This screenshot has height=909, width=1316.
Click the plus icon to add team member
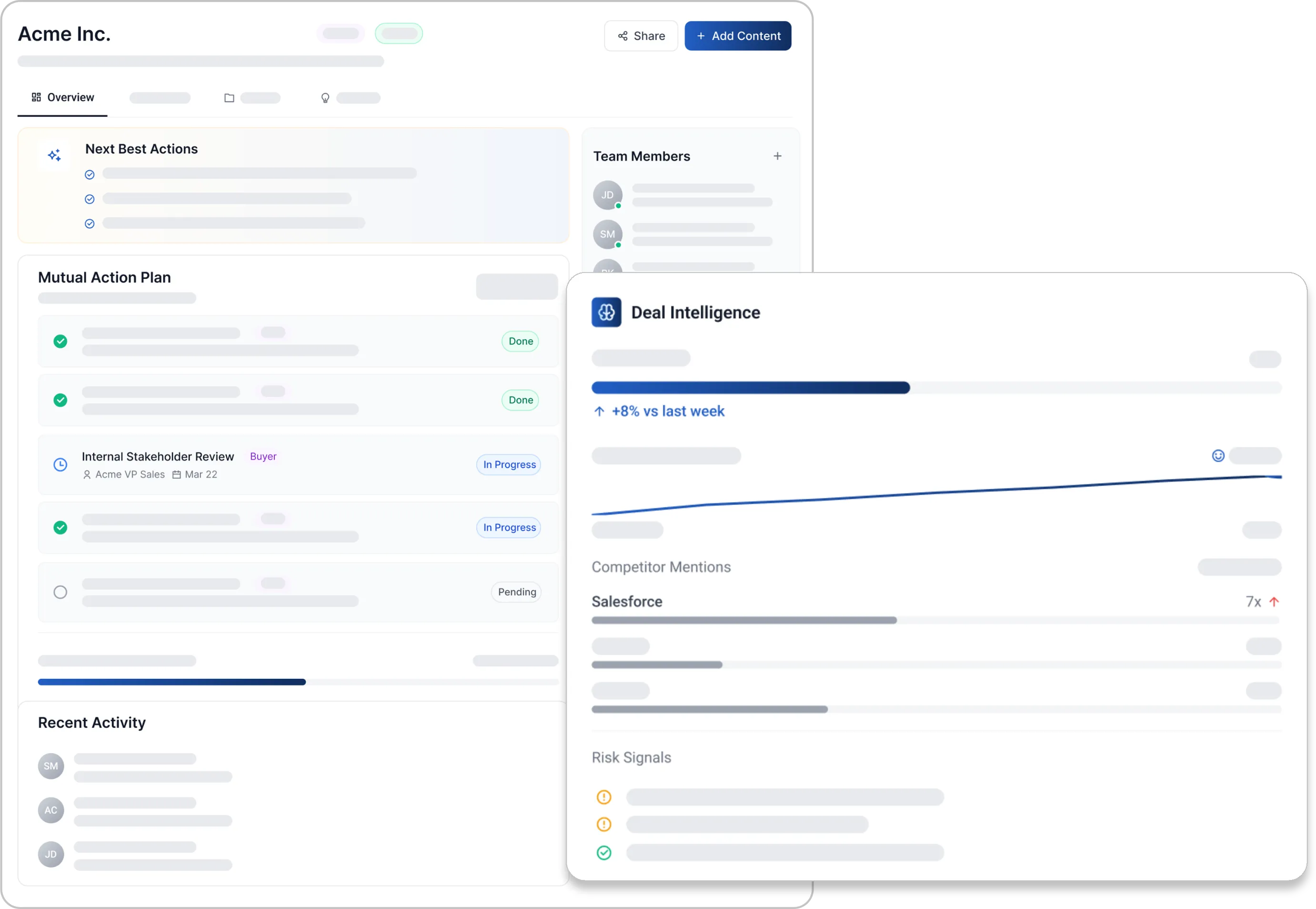click(x=777, y=156)
